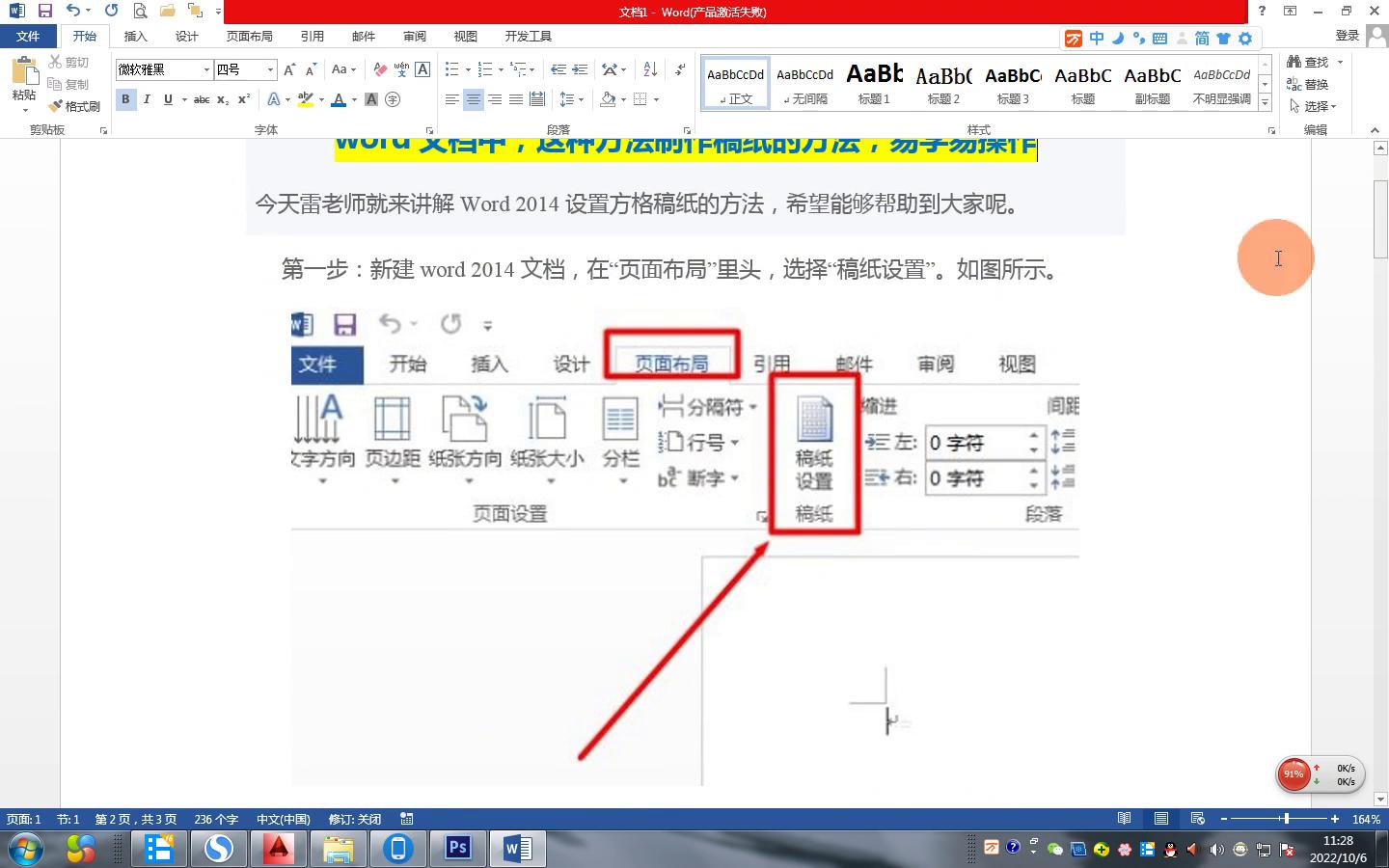Image resolution: width=1389 pixels, height=868 pixels.
Task: Apply the 标题 1 style
Action: [874, 83]
